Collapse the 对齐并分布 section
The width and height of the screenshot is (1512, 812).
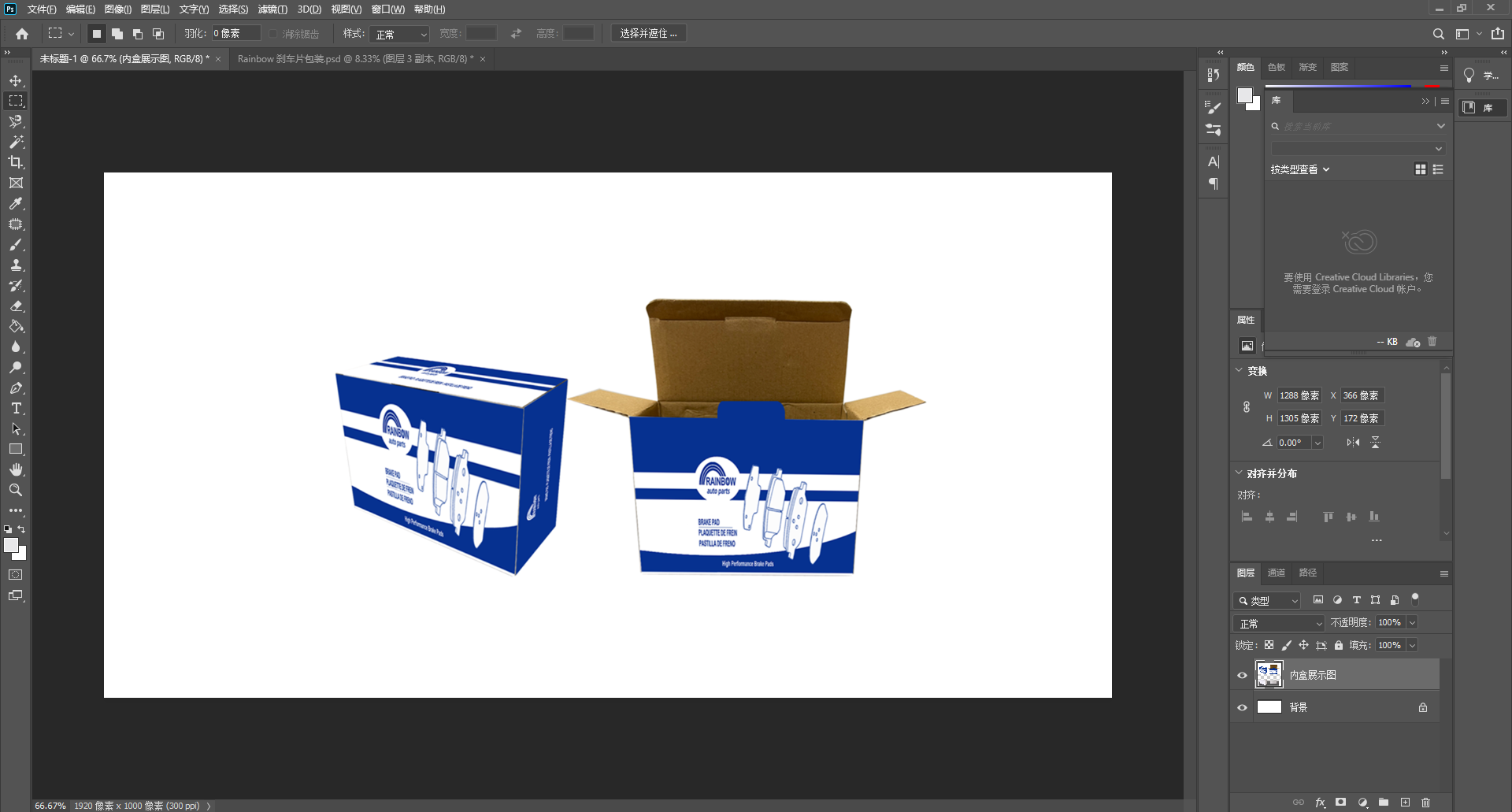(x=1239, y=473)
